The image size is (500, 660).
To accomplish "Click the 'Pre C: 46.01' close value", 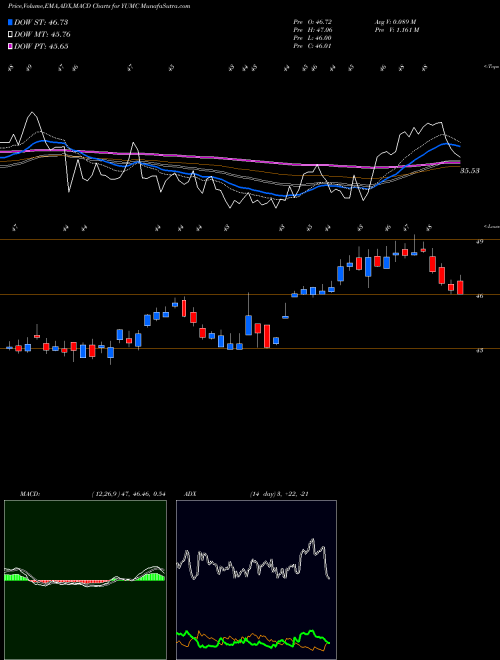I will pos(313,46).
